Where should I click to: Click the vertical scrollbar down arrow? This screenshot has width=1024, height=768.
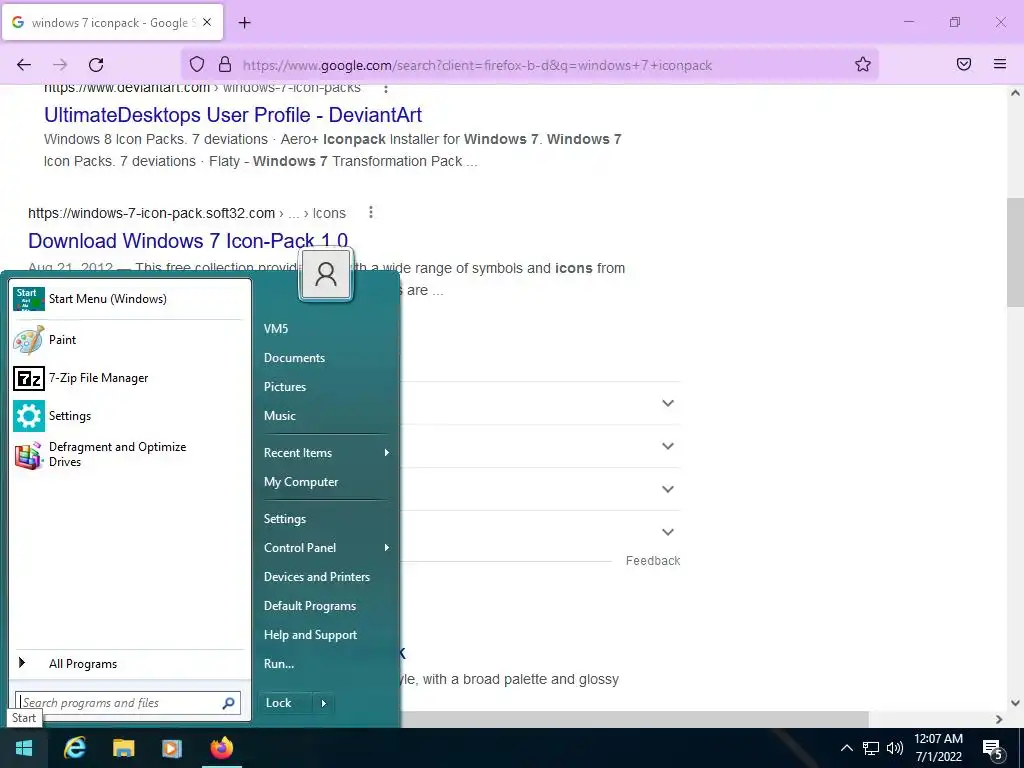point(1015,703)
